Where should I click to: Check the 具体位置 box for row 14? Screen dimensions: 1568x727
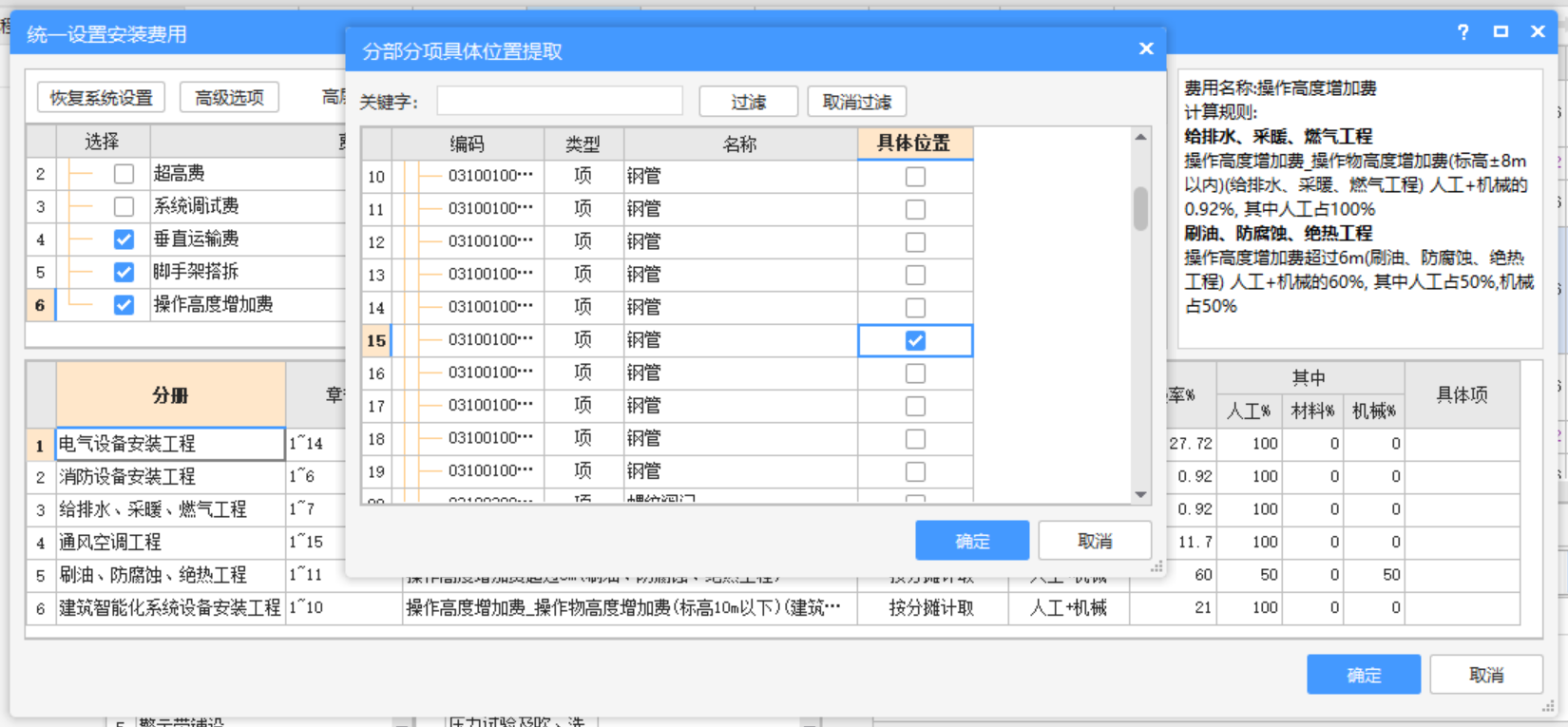(x=915, y=308)
